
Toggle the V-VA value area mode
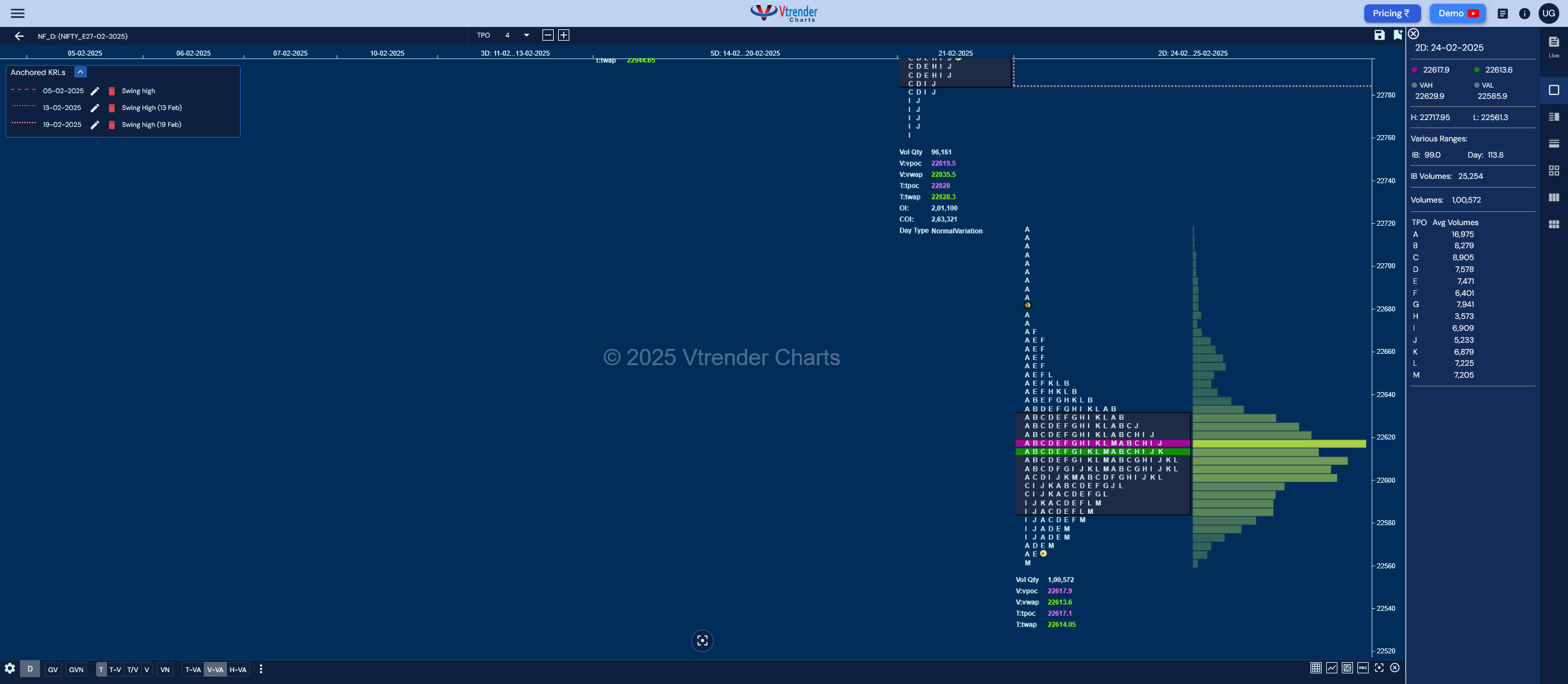tap(215, 670)
